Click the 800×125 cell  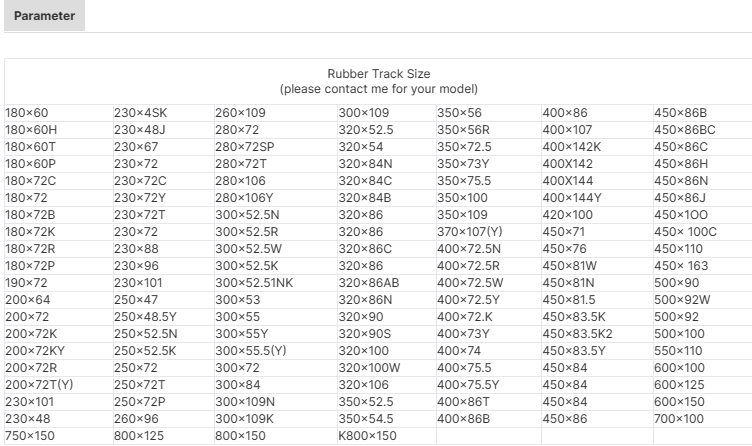click(164, 436)
